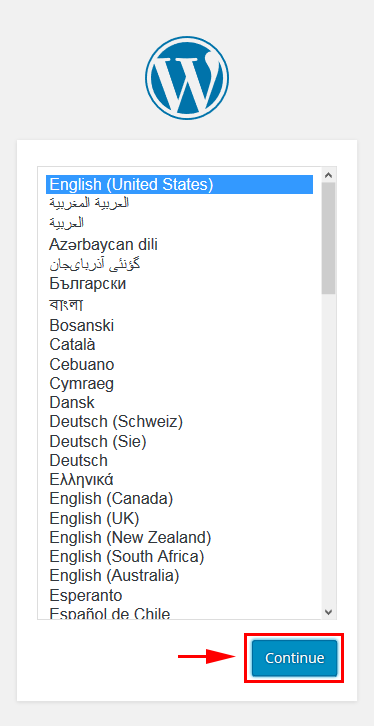The height and width of the screenshot is (726, 374).
Task: Choose Deutsch (Sie) language
Action: point(180,441)
